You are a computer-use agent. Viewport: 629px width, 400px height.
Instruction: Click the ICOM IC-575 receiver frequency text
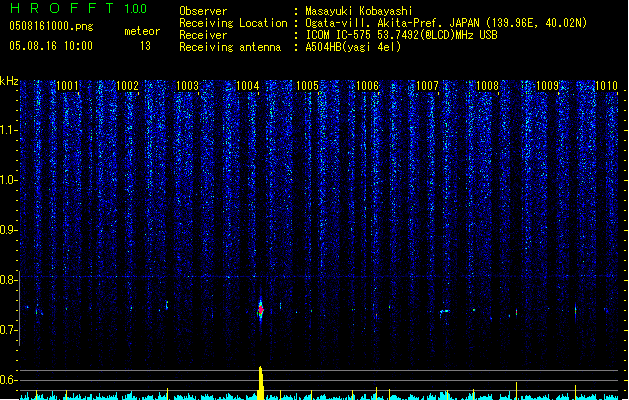pos(402,35)
